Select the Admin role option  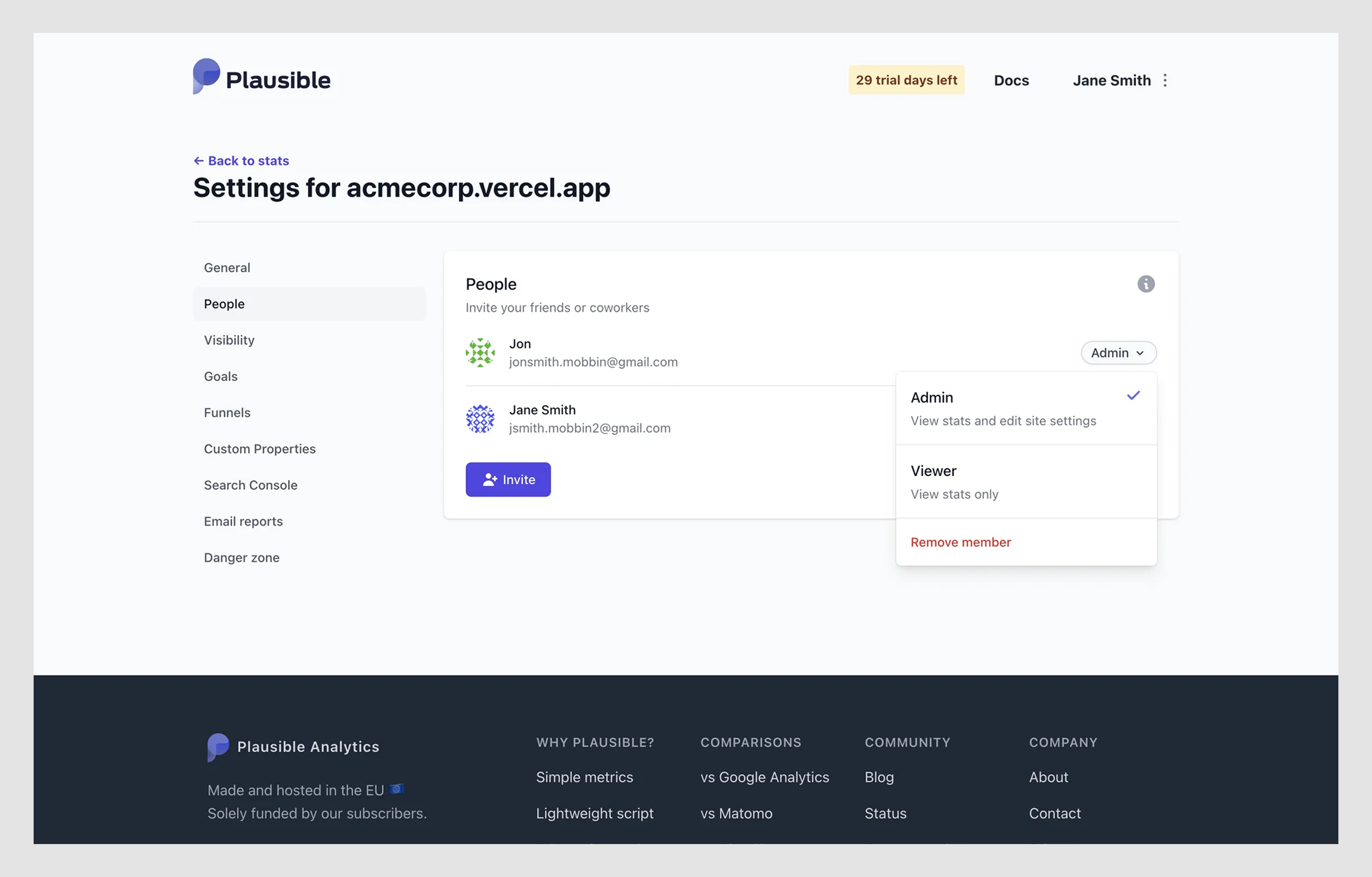point(1026,409)
